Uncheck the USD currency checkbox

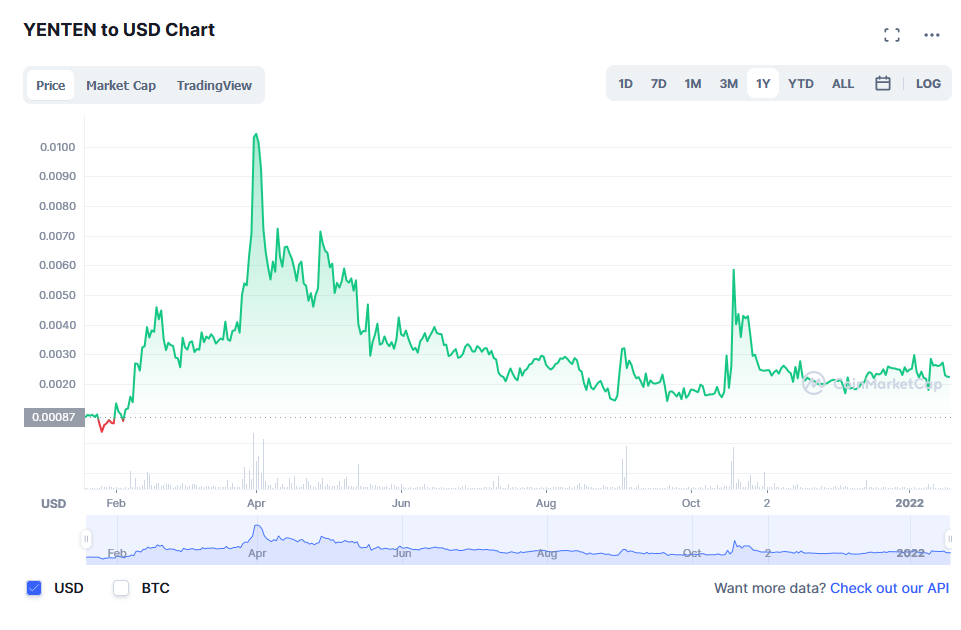pyautogui.click(x=34, y=588)
